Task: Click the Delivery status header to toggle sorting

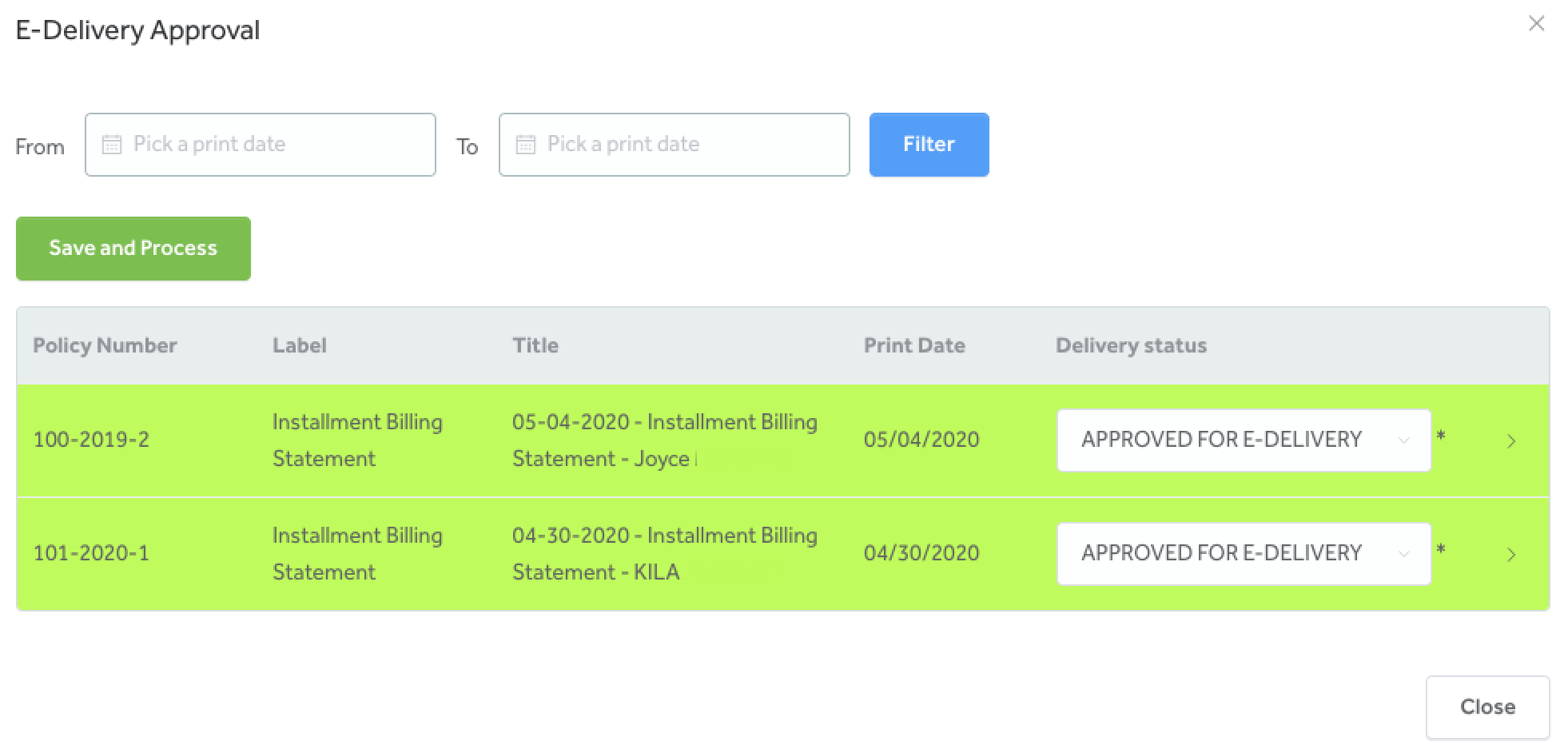Action: 1131,345
